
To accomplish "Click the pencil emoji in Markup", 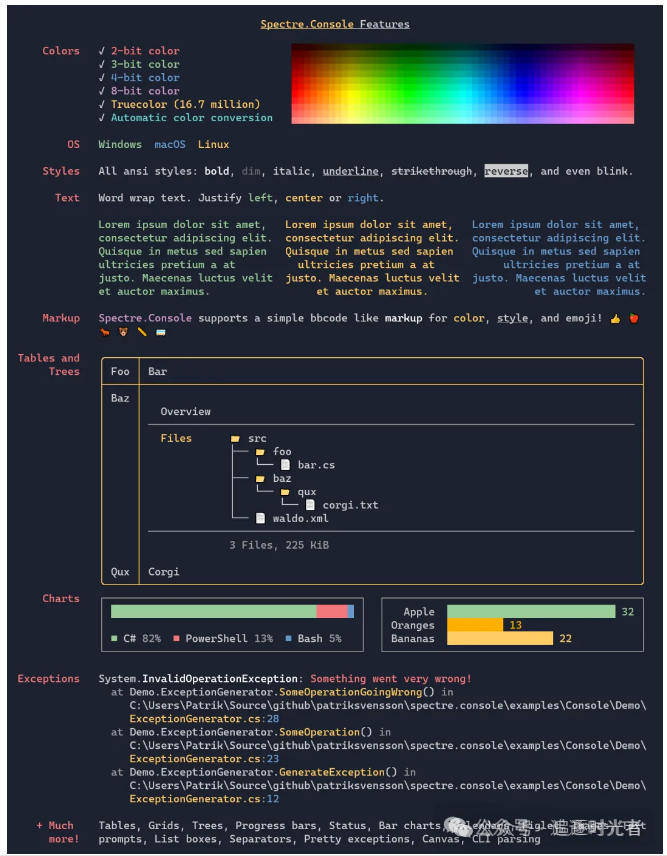I will [x=142, y=332].
